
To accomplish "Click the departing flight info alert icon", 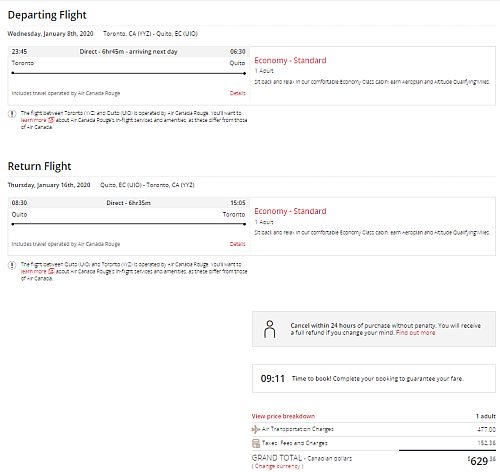I will click(x=12, y=114).
